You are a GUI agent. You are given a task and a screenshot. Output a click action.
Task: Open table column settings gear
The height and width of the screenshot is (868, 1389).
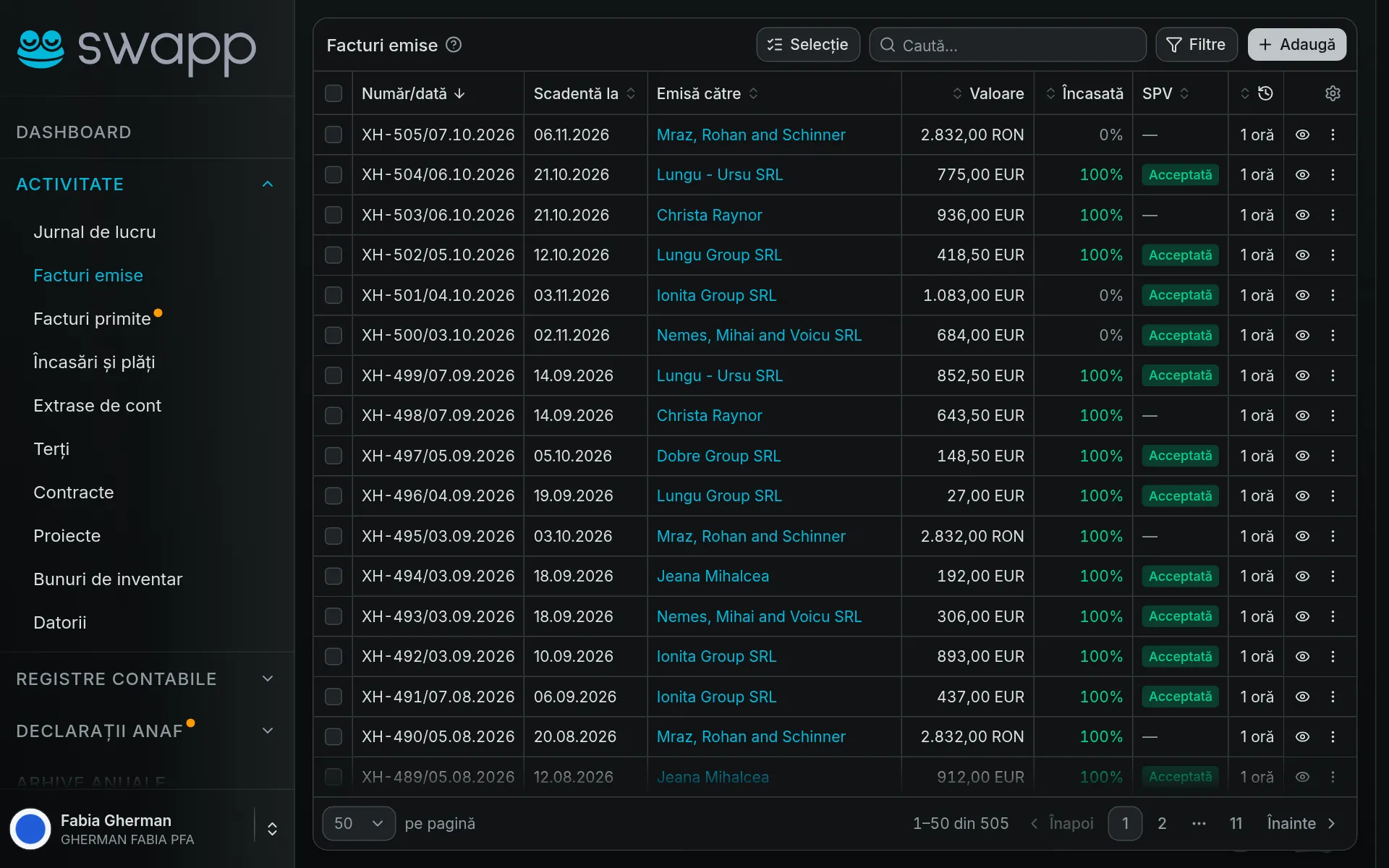click(x=1333, y=93)
